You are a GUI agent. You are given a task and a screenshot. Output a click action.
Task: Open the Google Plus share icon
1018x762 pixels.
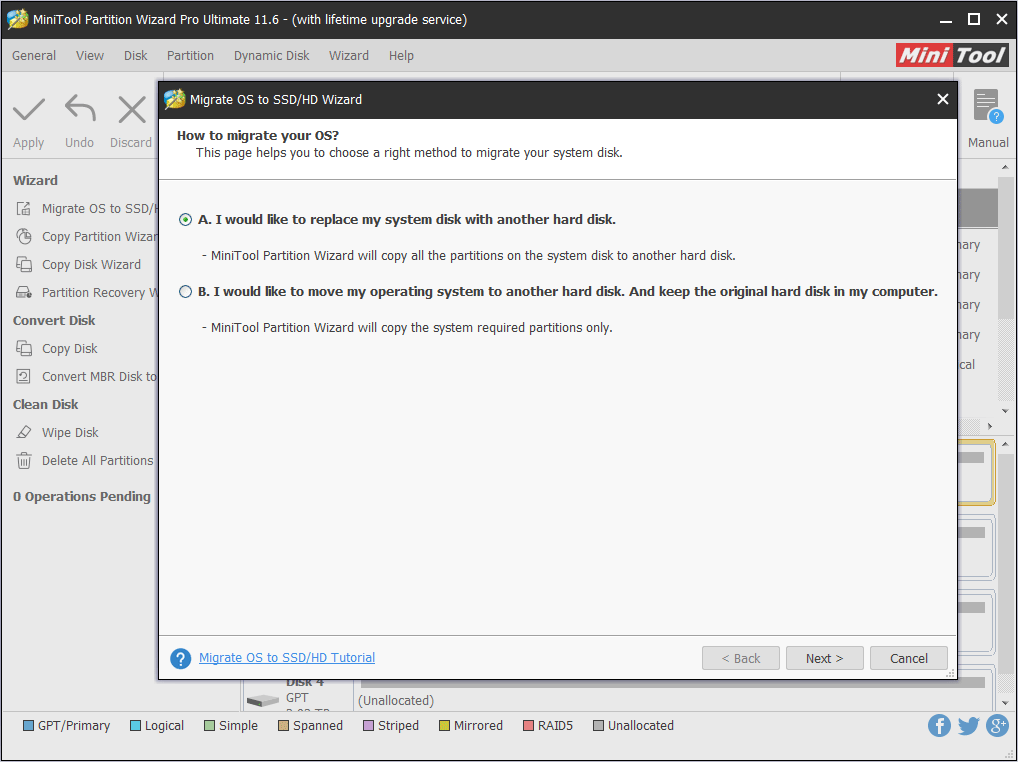coord(997,725)
